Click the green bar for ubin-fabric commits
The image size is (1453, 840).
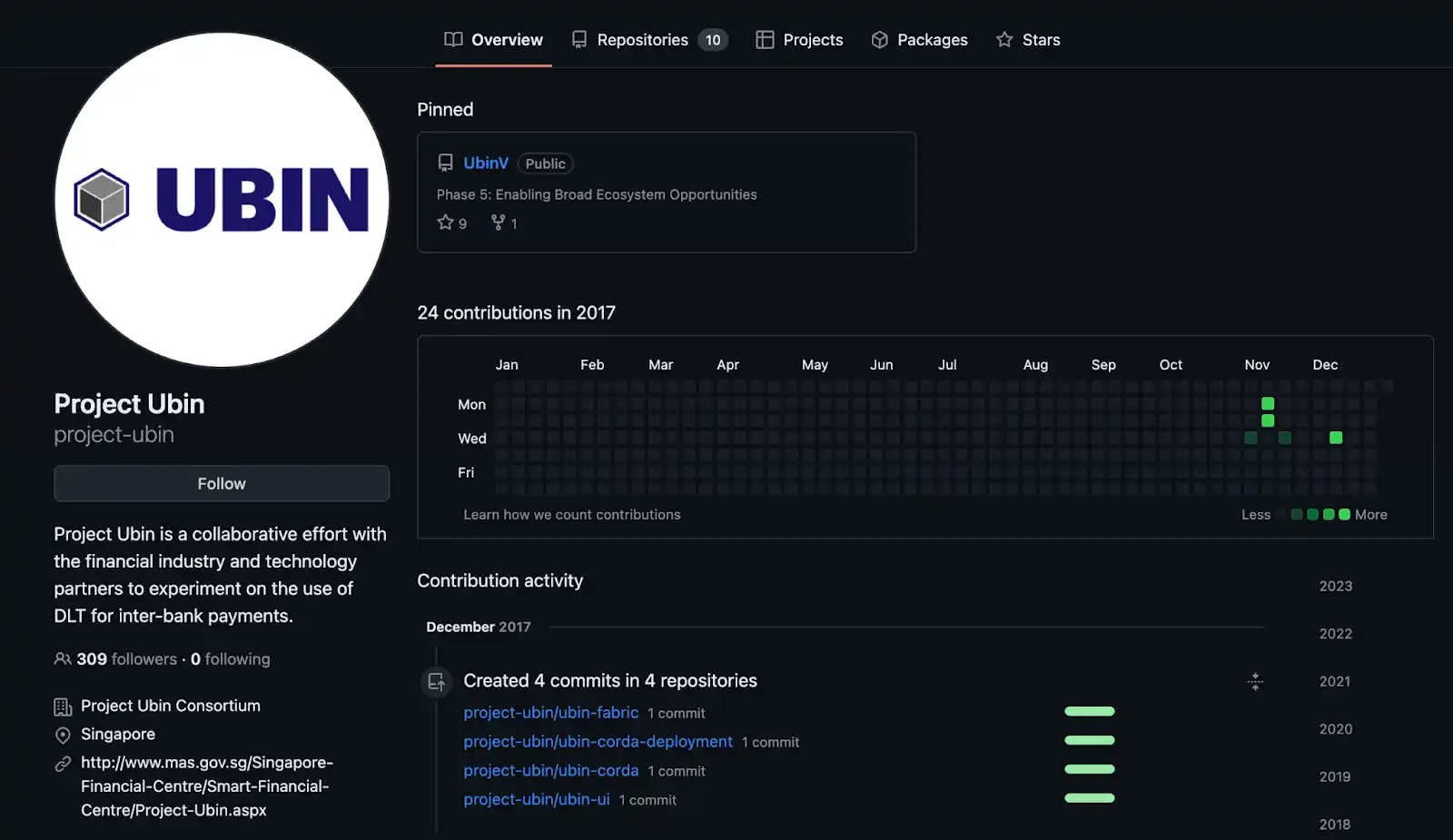pyautogui.click(x=1090, y=712)
